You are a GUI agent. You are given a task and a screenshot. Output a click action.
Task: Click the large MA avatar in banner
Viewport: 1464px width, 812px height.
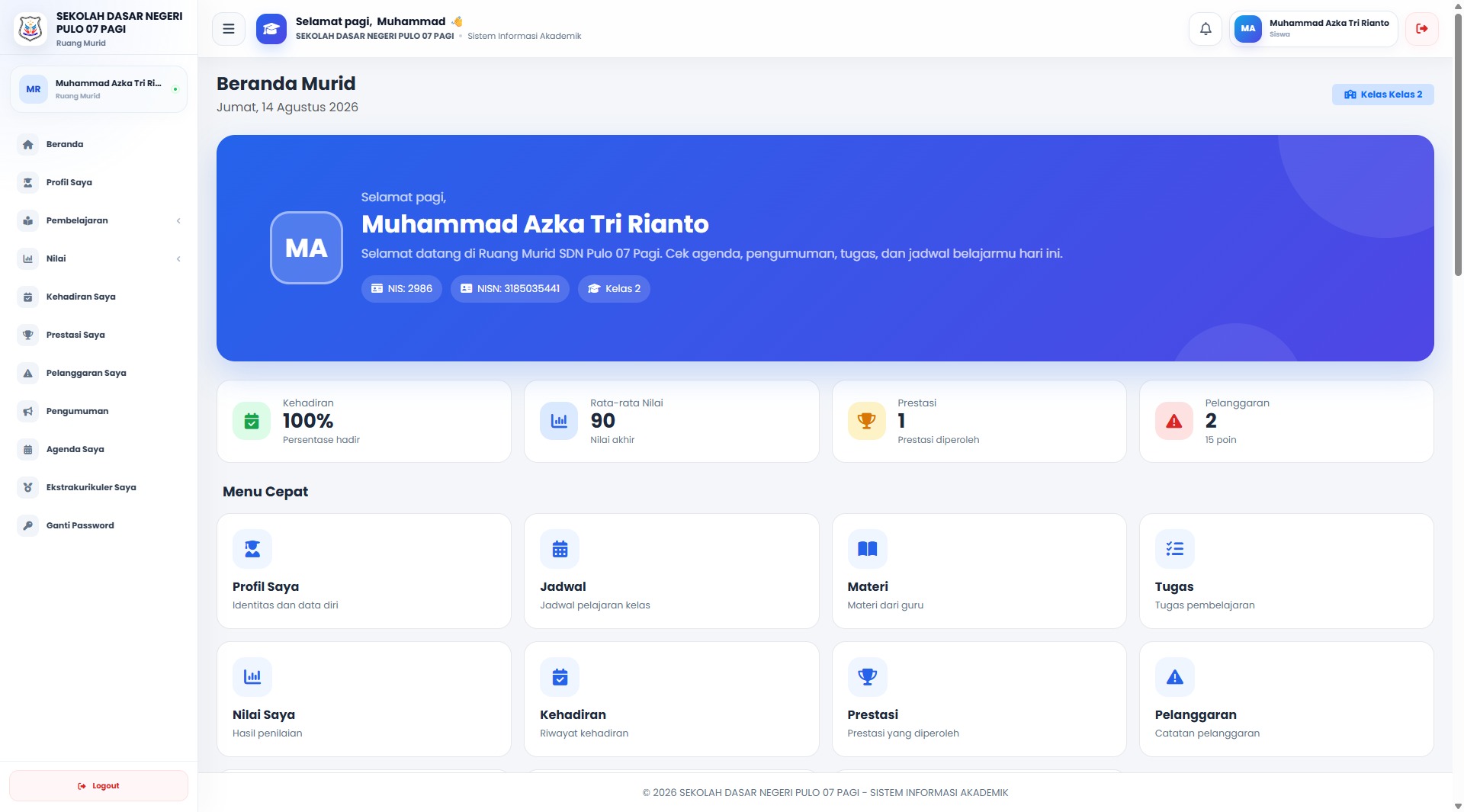pos(307,248)
